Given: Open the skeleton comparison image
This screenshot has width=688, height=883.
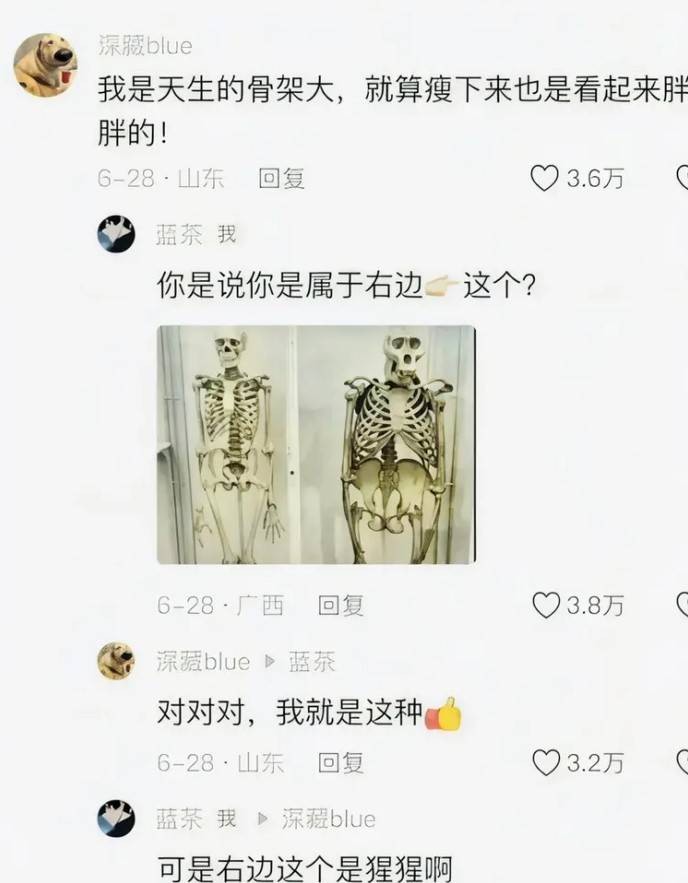Looking at the screenshot, I should (316, 444).
